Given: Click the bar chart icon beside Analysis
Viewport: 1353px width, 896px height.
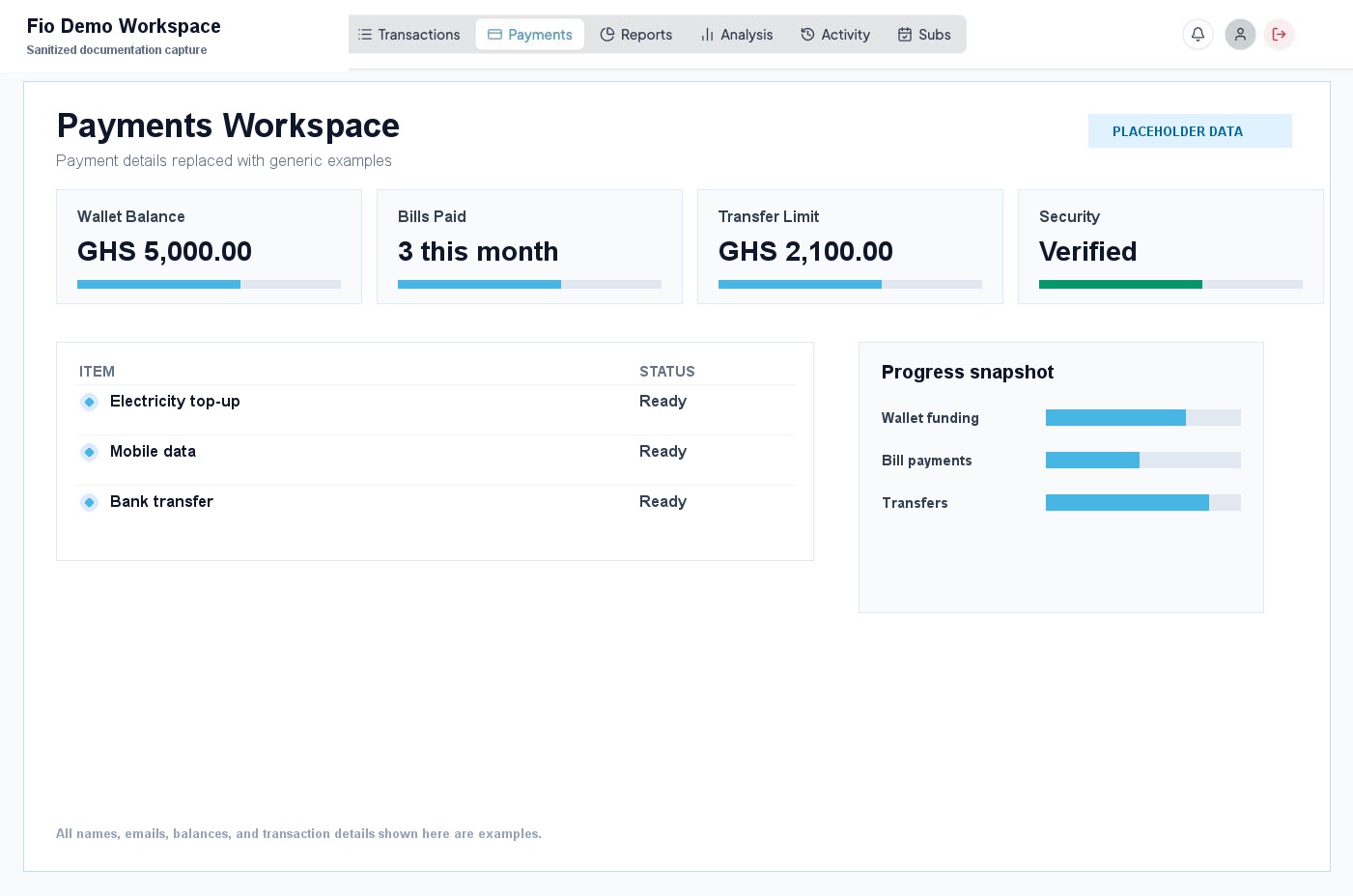Looking at the screenshot, I should point(707,35).
